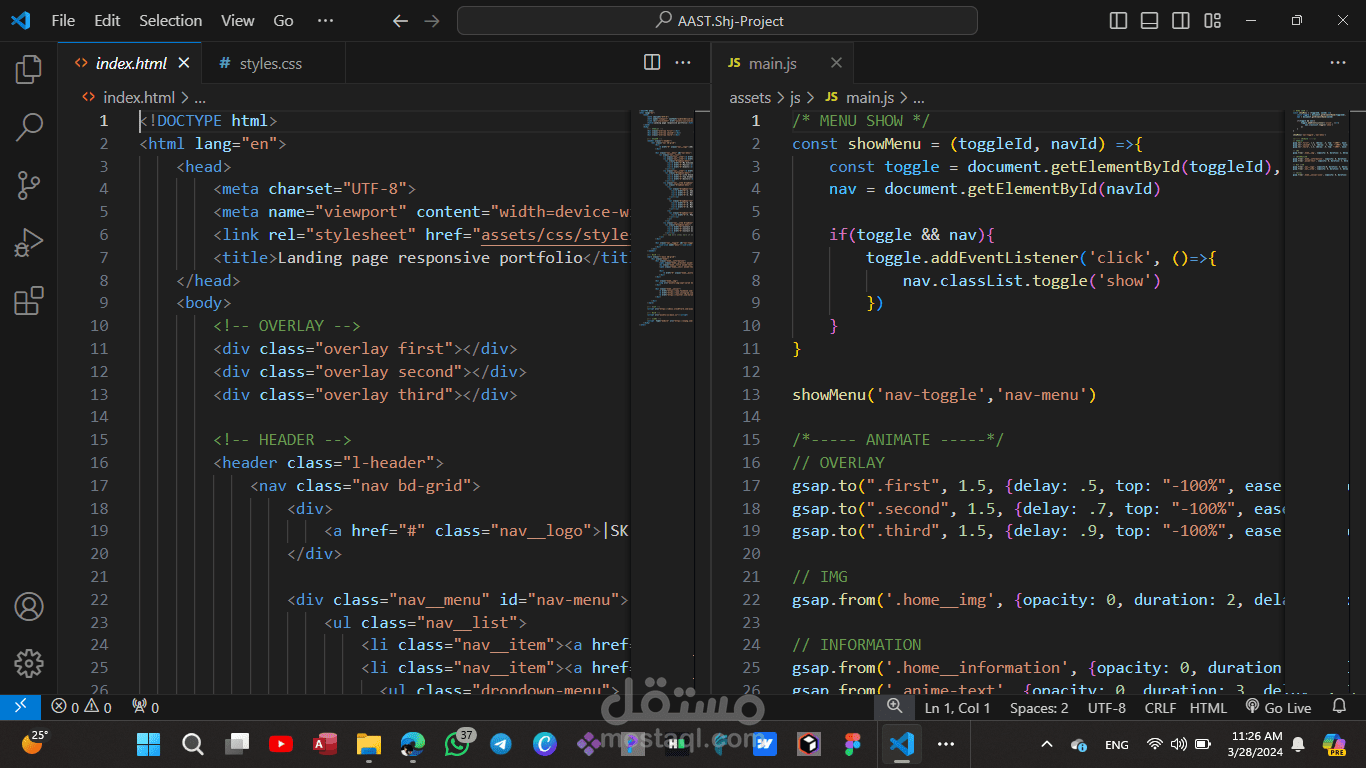Expand the index.html breadcrumb
The width and height of the screenshot is (1366, 768).
(x=139, y=97)
